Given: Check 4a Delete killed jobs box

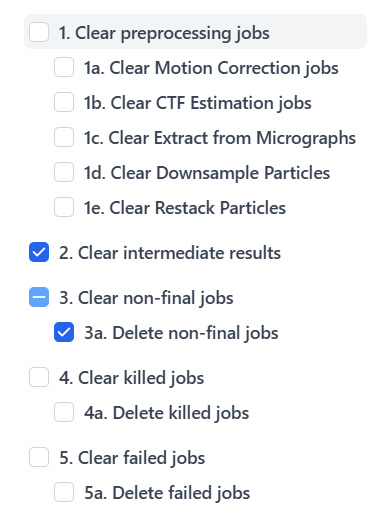Looking at the screenshot, I should (x=64, y=412).
